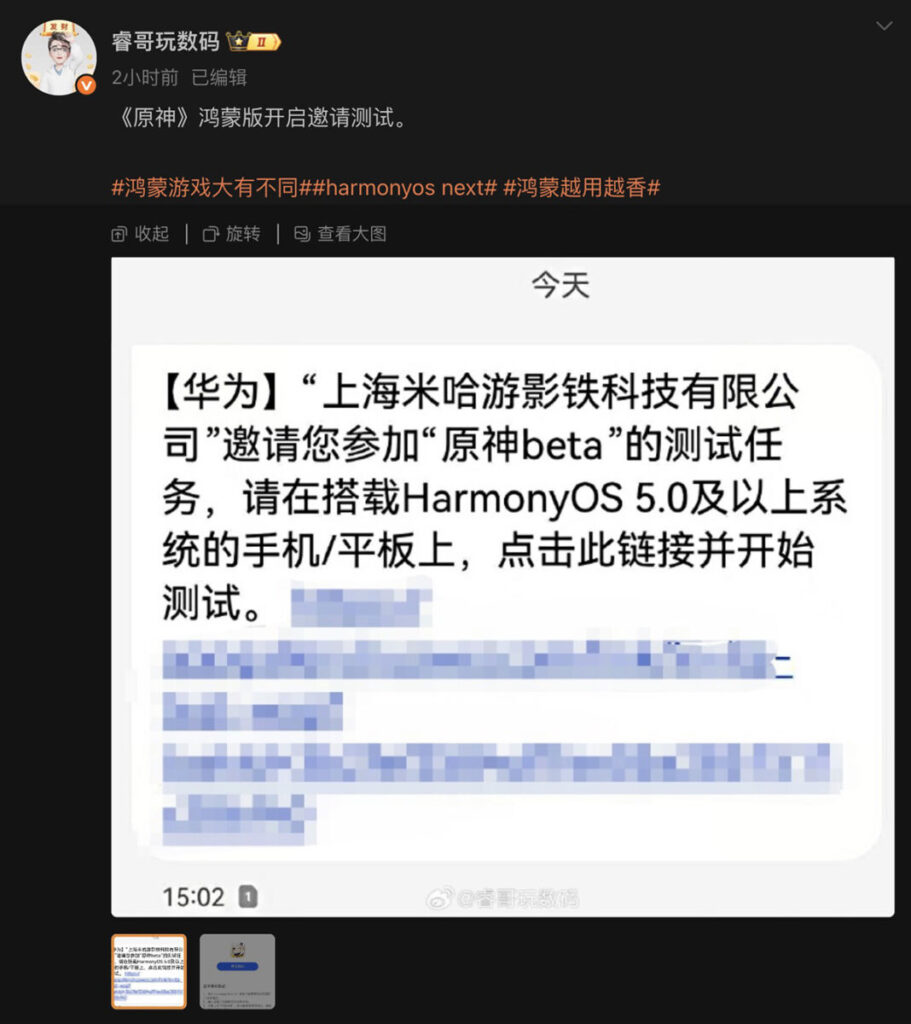Open the post options chevron menu
This screenshot has width=911, height=1024.
click(x=884, y=26)
